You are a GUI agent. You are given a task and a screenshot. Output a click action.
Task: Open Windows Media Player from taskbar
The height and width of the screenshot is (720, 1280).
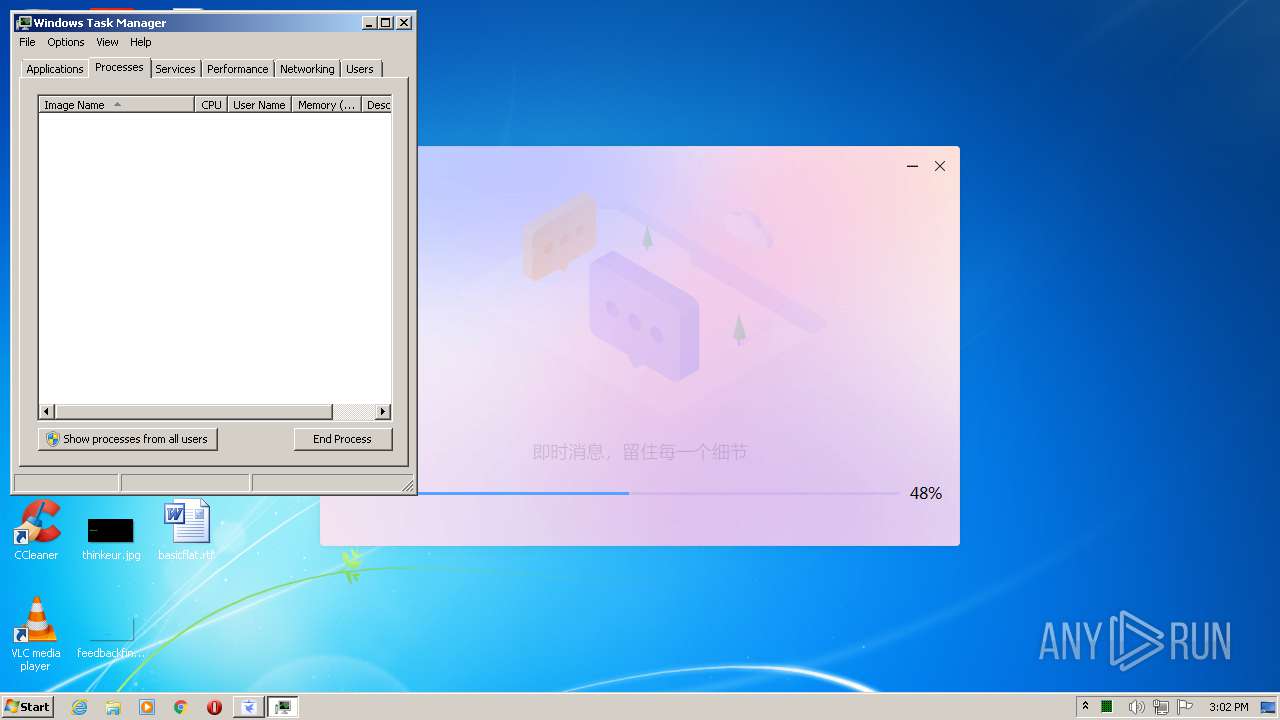147,707
